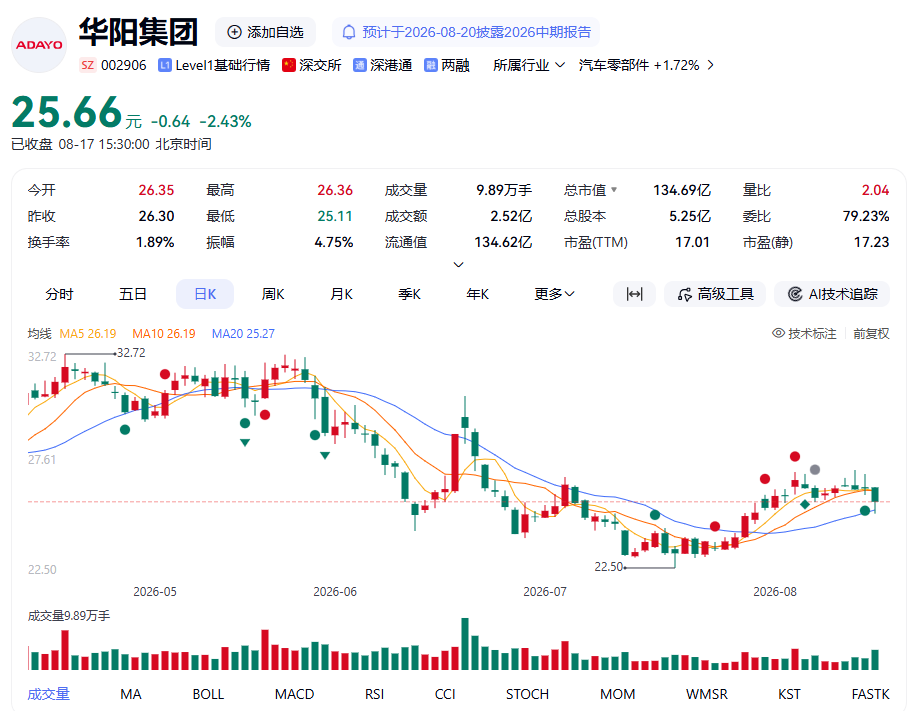Click the Level1基础行情 label
Image resolution: width=909 pixels, height=711 pixels.
click(x=223, y=65)
